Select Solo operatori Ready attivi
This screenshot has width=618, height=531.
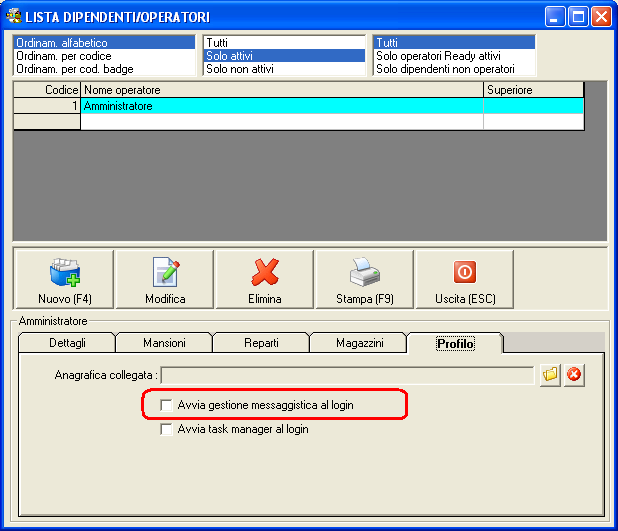click(x=454, y=56)
